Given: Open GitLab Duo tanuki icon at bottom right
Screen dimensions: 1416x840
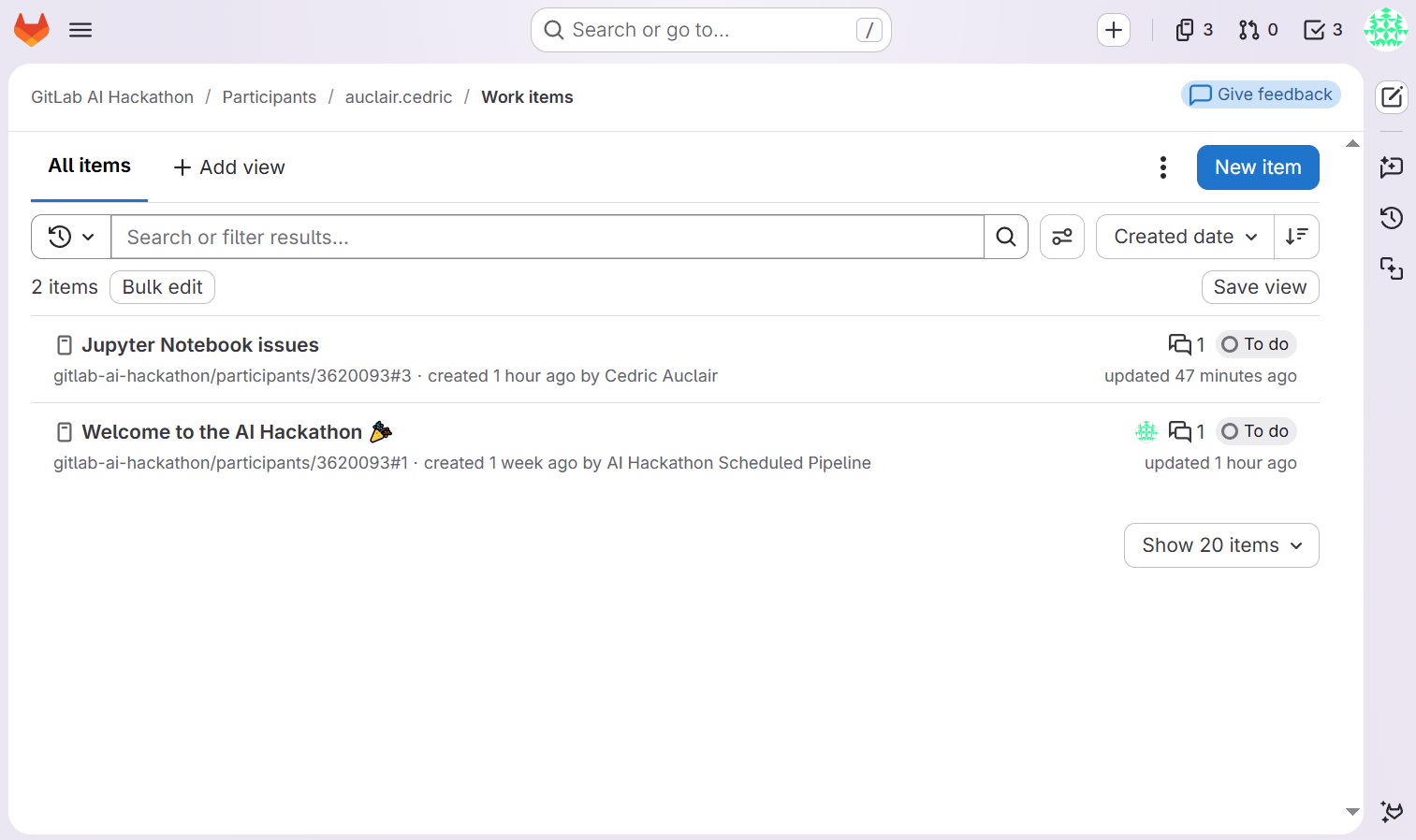Looking at the screenshot, I should (x=1392, y=811).
